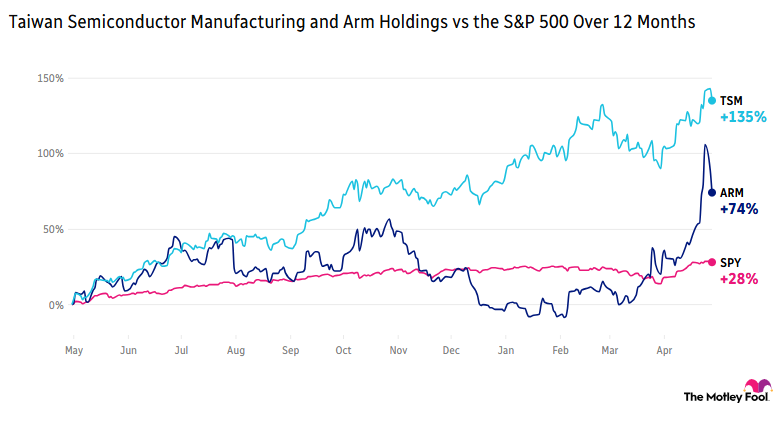This screenshot has width=783, height=421.
Task: Click the 0% y-axis label
Action: 56,305
